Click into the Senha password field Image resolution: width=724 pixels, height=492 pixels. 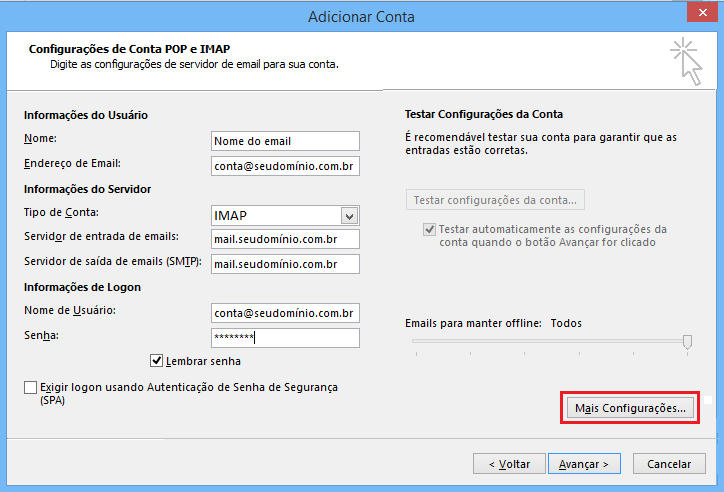[x=285, y=338]
